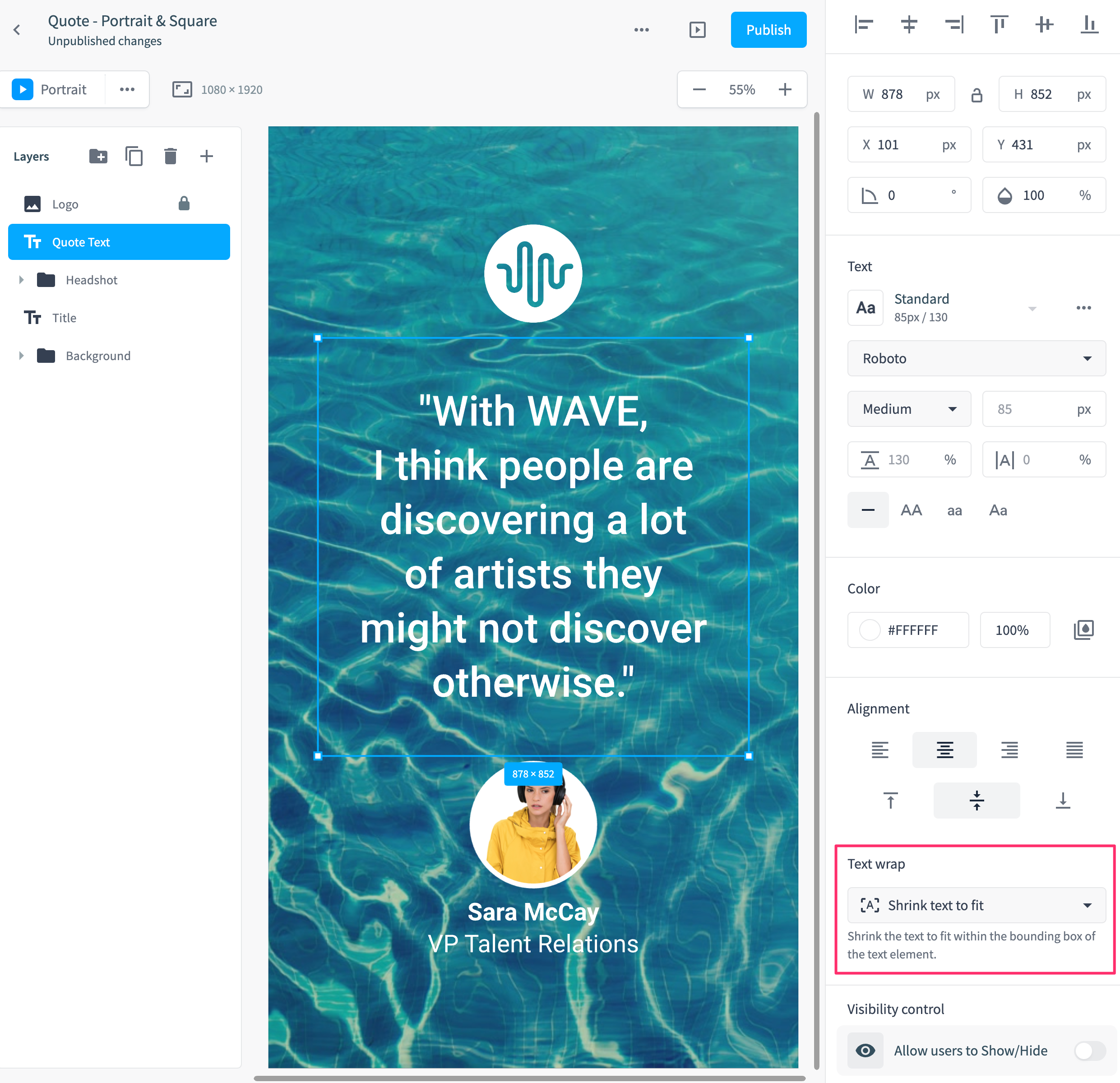Delete the selected layer with trash icon

tap(170, 156)
